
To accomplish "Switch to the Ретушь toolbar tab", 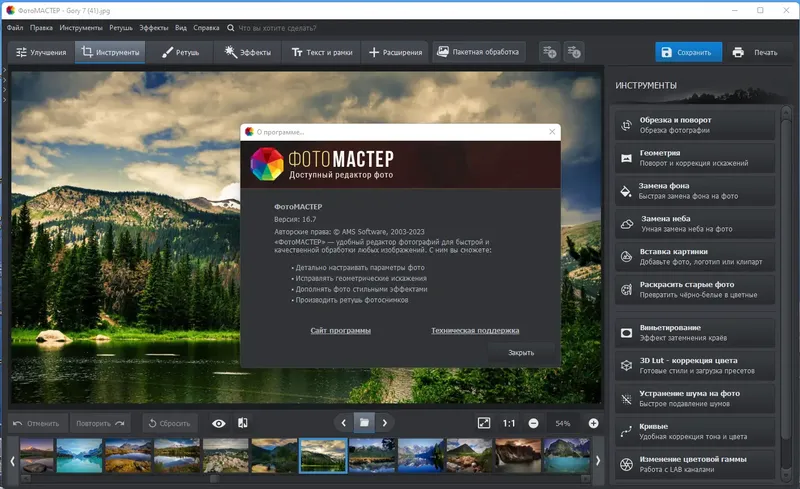I will pyautogui.click(x=181, y=52).
